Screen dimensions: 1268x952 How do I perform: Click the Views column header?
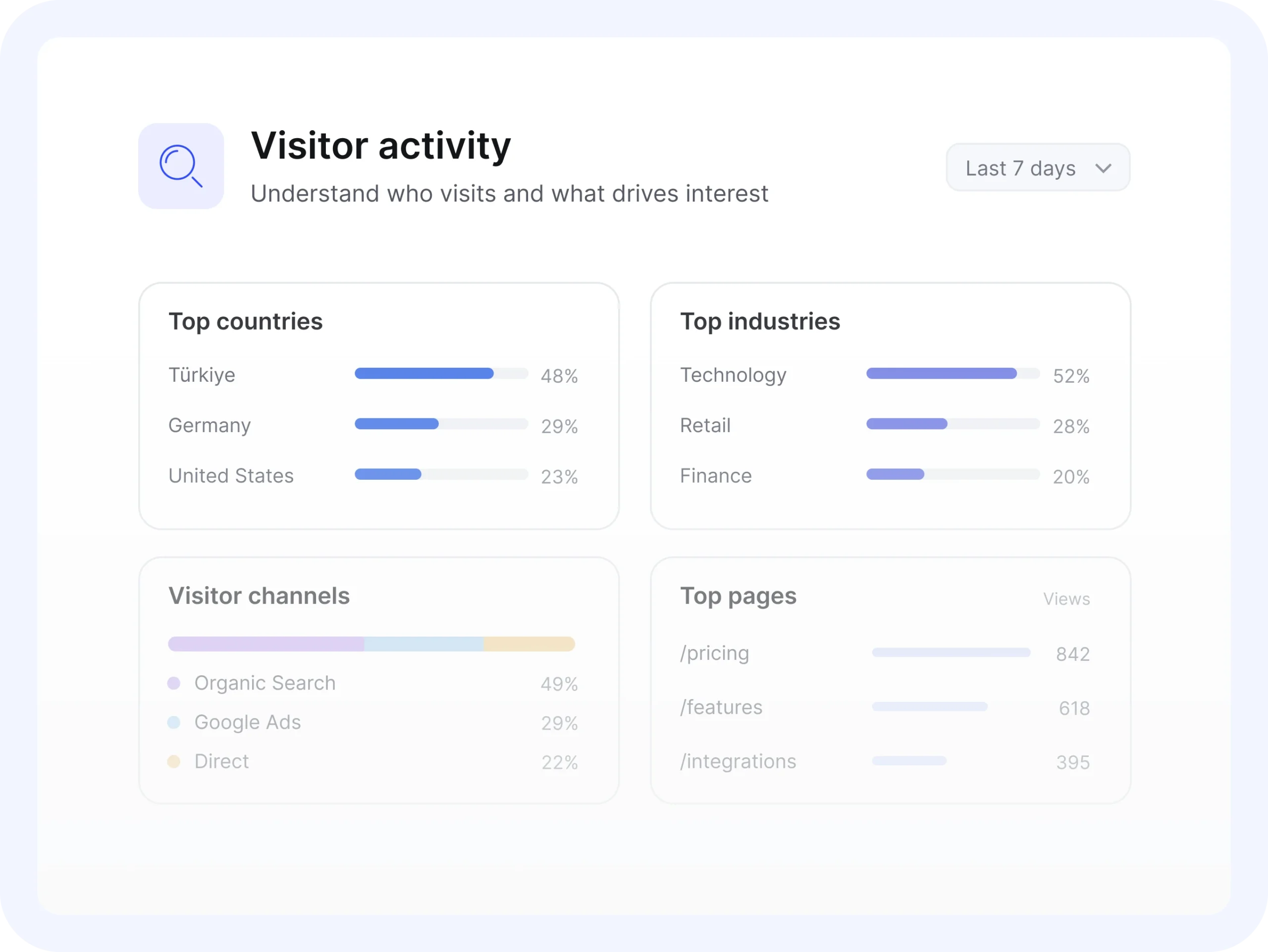(x=1066, y=599)
